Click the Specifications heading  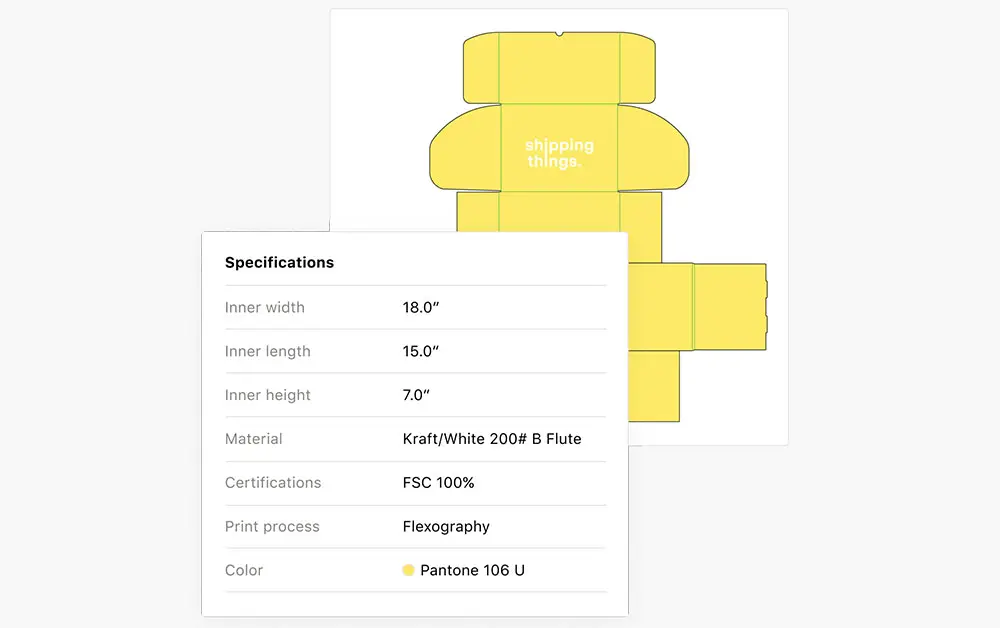click(279, 263)
